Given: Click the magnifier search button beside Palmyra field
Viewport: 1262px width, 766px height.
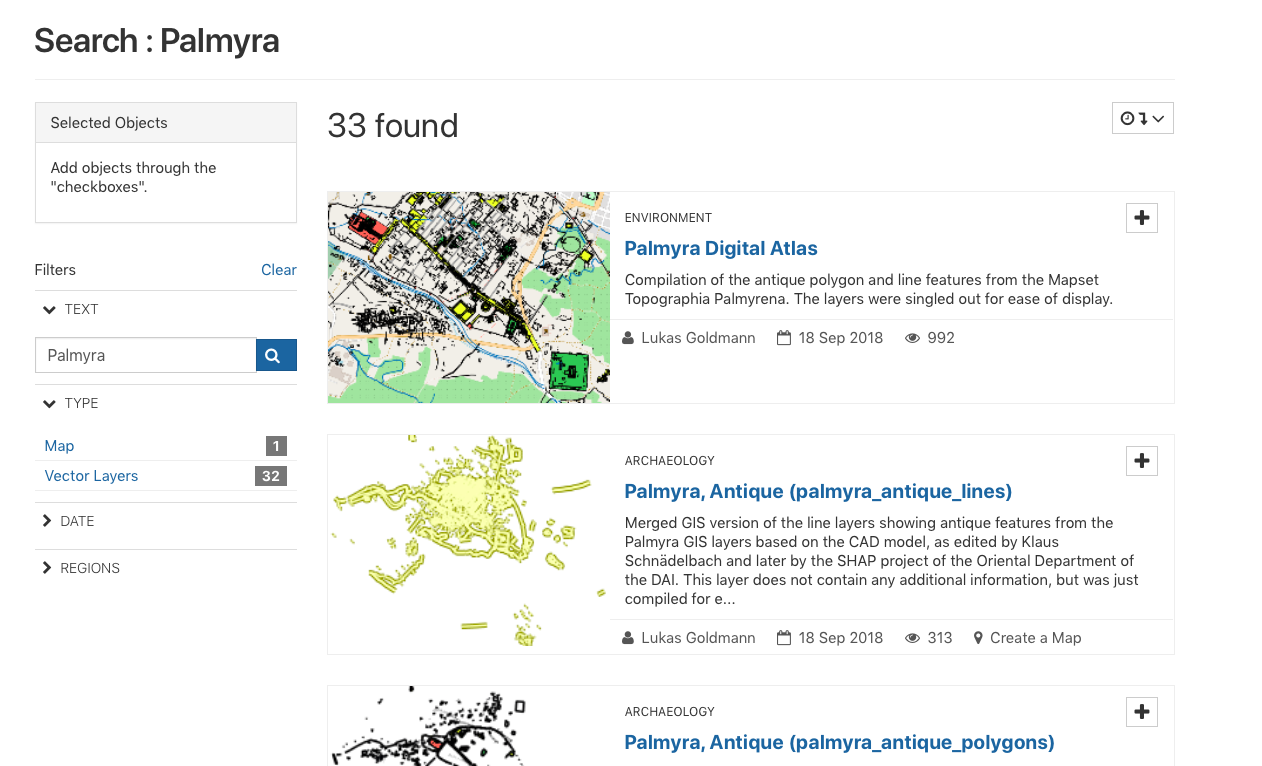Looking at the screenshot, I should click(x=276, y=355).
